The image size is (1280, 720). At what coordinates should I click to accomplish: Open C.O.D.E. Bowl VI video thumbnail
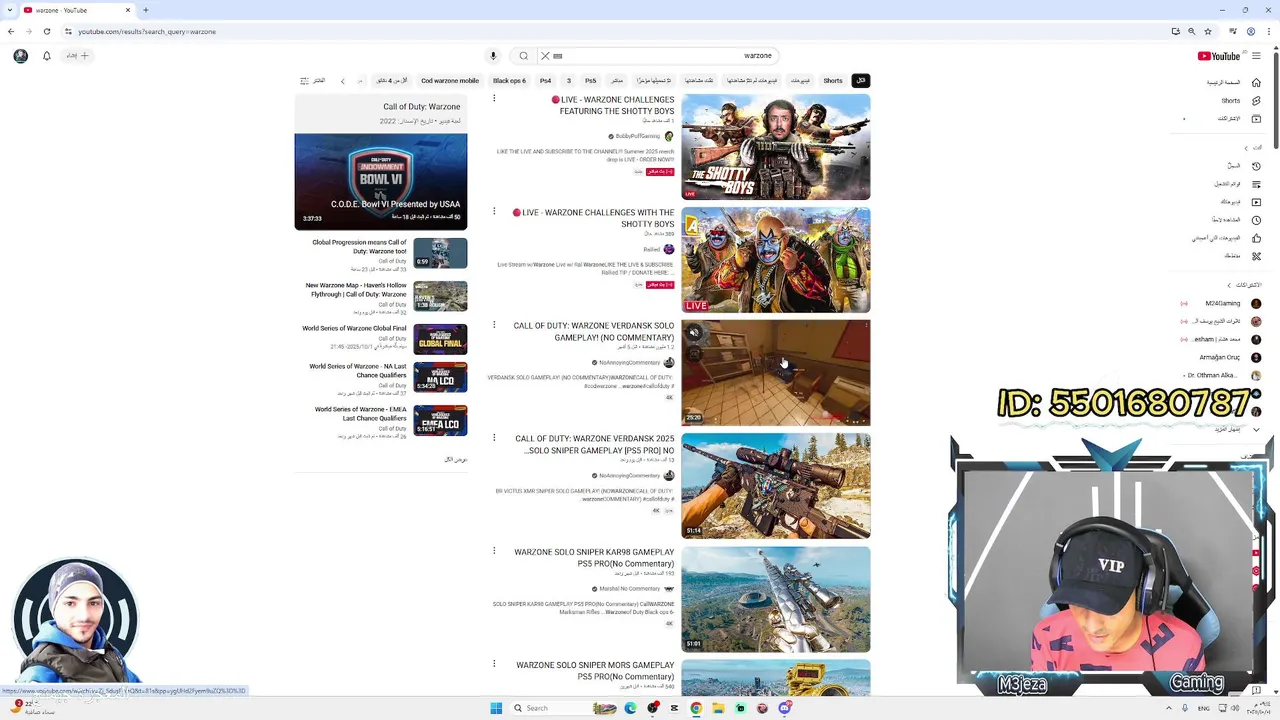click(381, 182)
